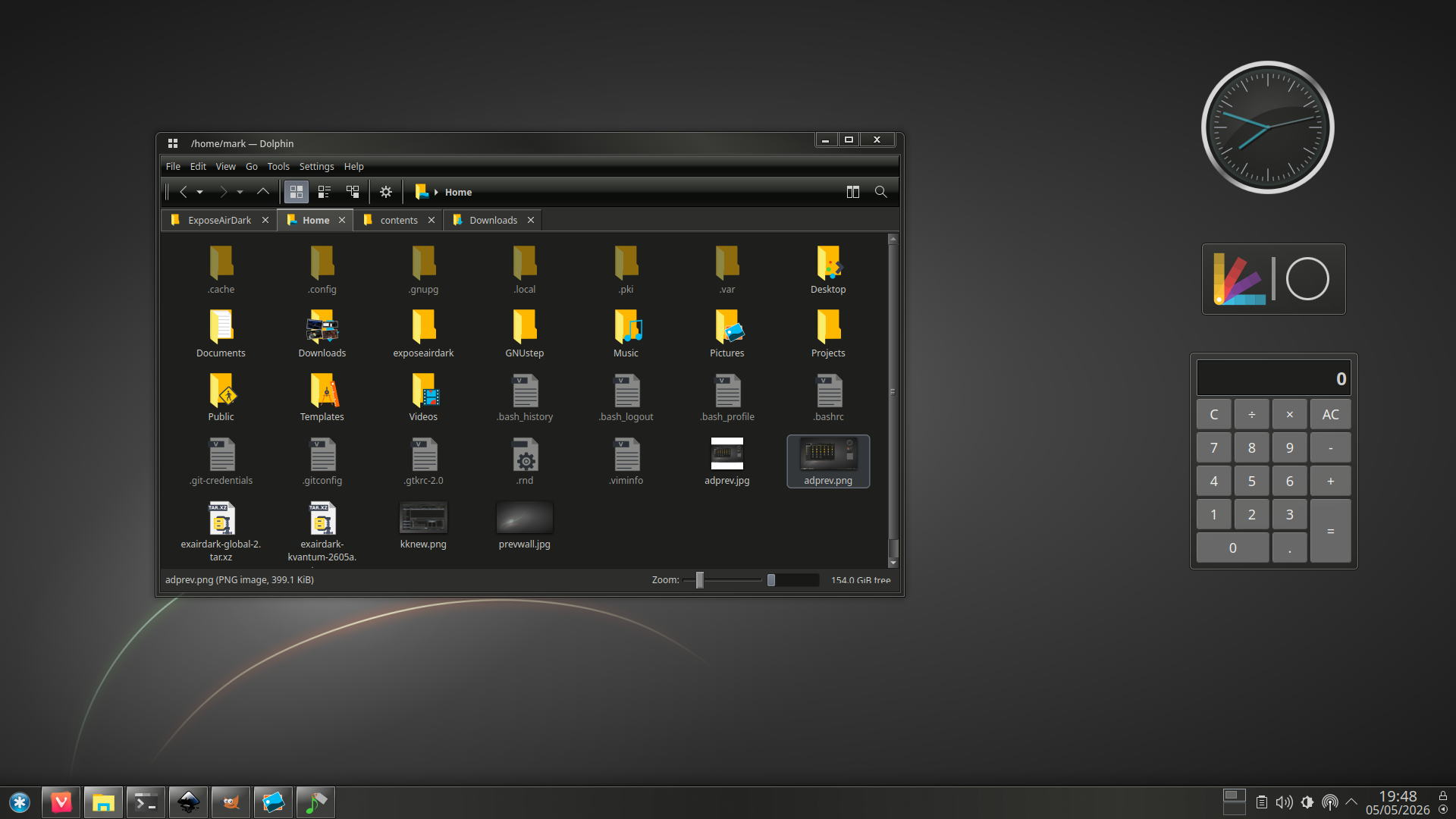Screen dimensions: 1456x819
Task: Click the Dolphin vertical scrollbar
Action: (x=893, y=401)
